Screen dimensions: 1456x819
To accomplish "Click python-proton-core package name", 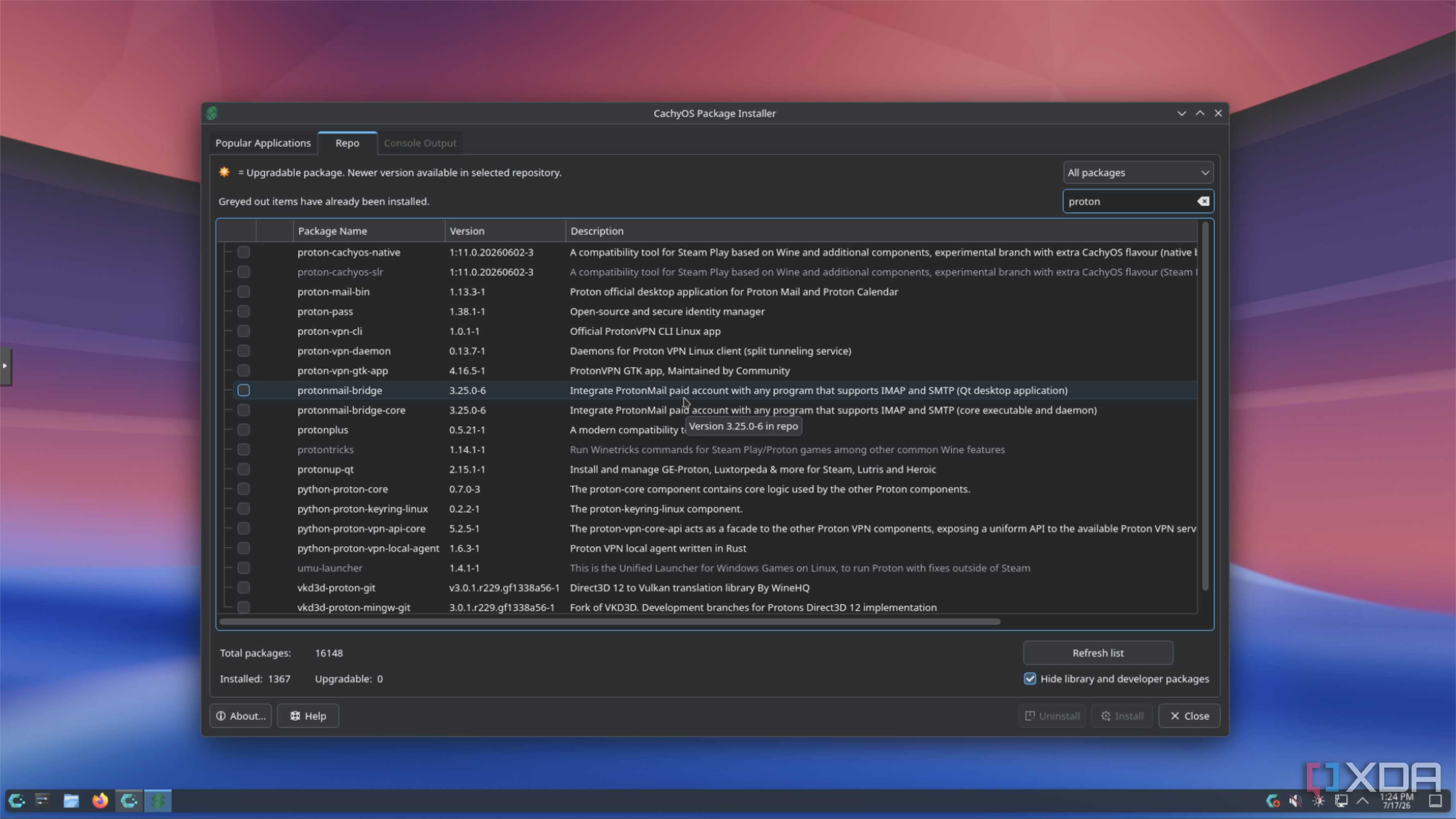I will (x=343, y=489).
